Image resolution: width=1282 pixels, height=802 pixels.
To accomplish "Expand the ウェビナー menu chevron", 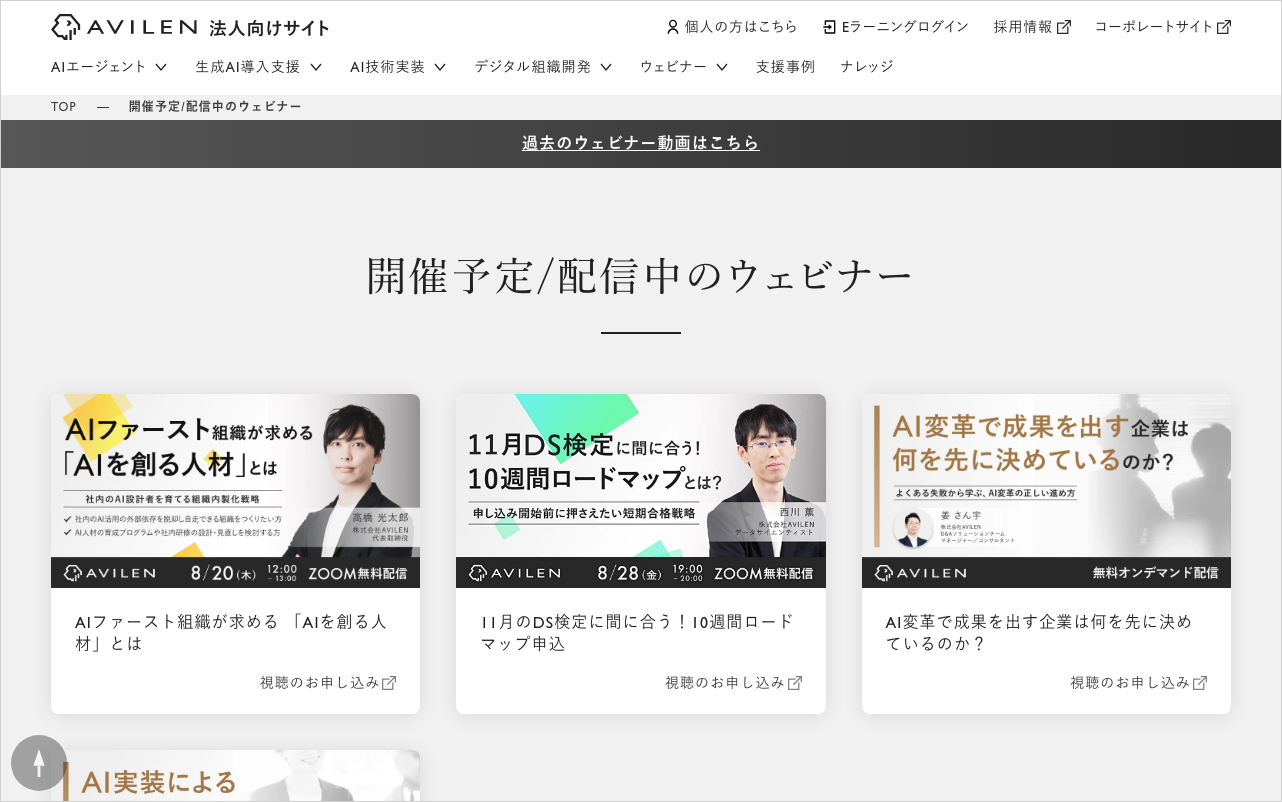I will [x=722, y=67].
